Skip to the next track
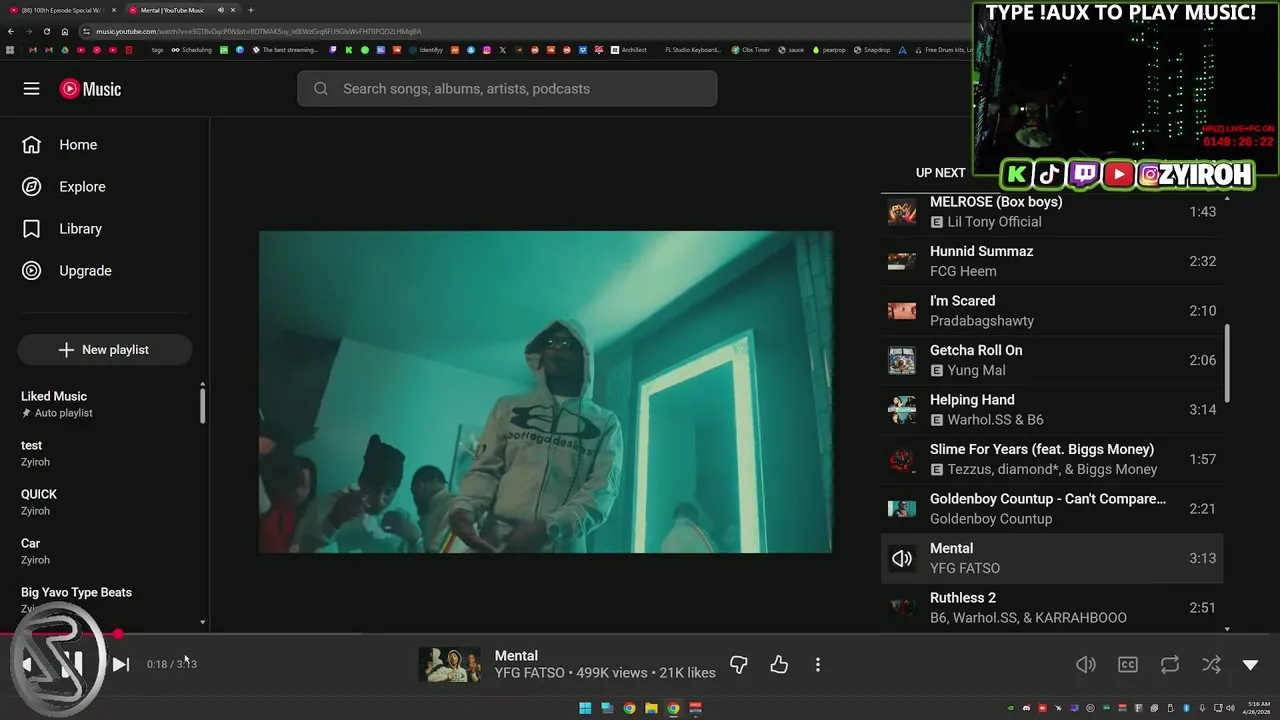Viewport: 1280px width, 720px height. [120, 664]
